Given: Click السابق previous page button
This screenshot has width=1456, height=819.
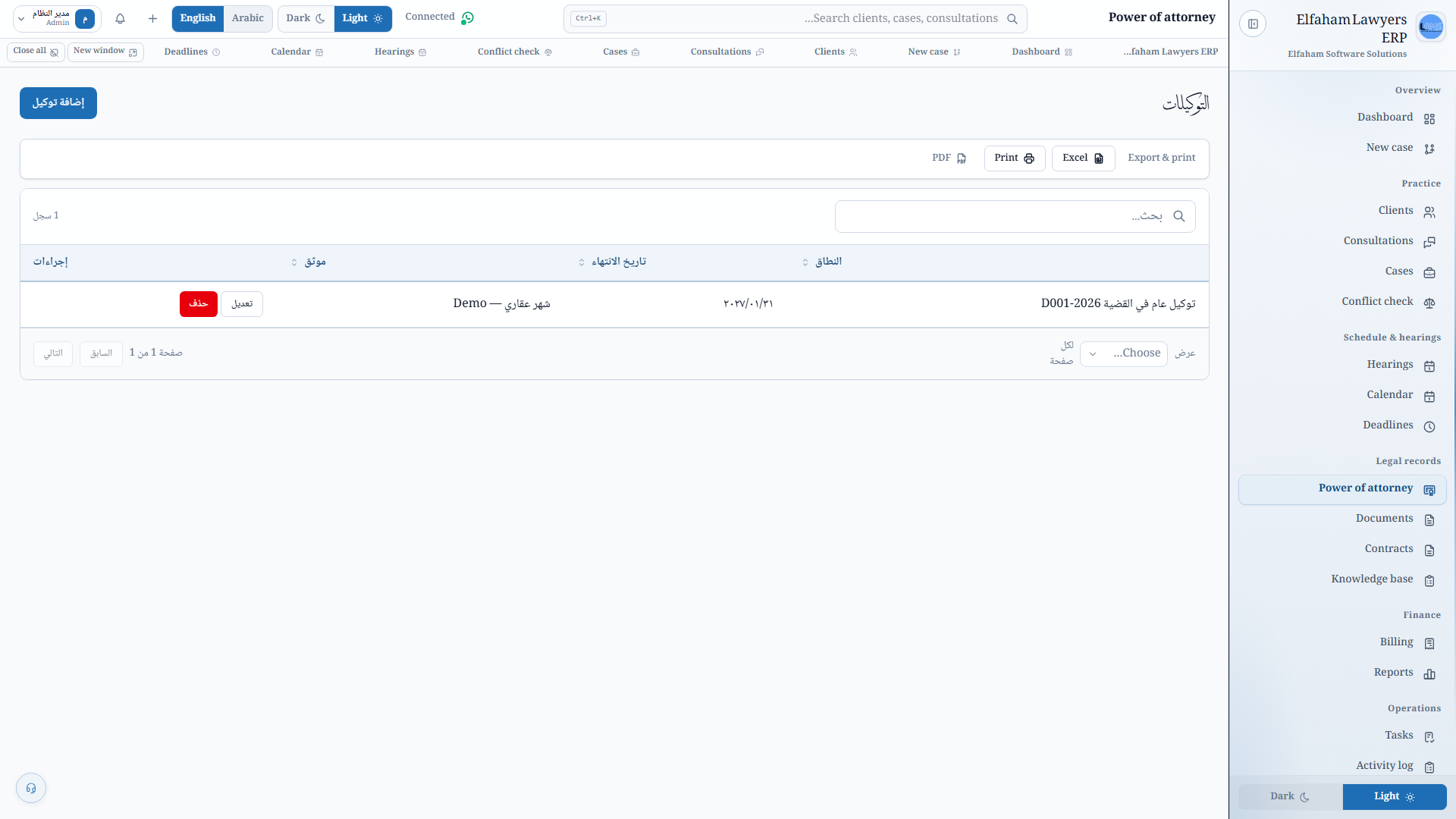Looking at the screenshot, I should pos(101,354).
